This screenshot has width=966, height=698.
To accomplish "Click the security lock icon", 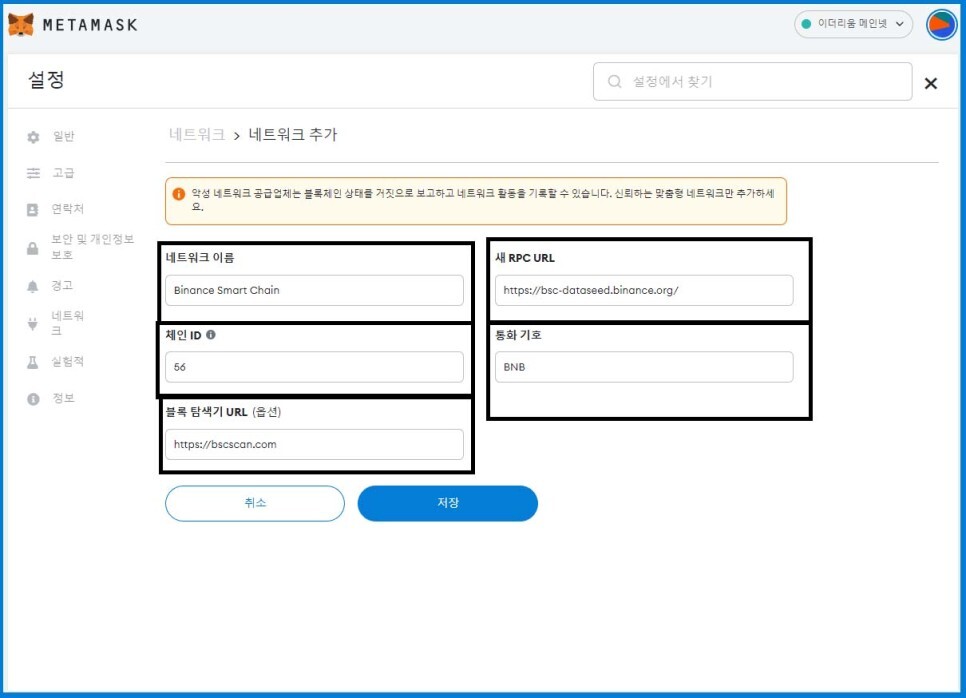I will (33, 248).
